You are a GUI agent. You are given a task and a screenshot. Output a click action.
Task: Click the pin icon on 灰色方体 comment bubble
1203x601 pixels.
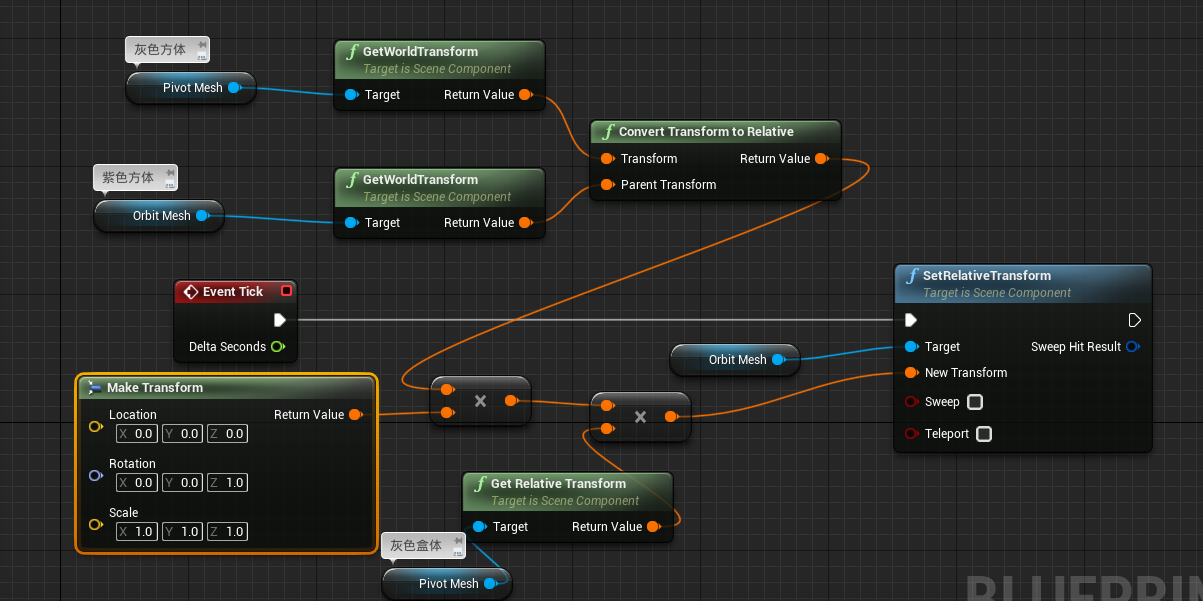[x=201, y=44]
